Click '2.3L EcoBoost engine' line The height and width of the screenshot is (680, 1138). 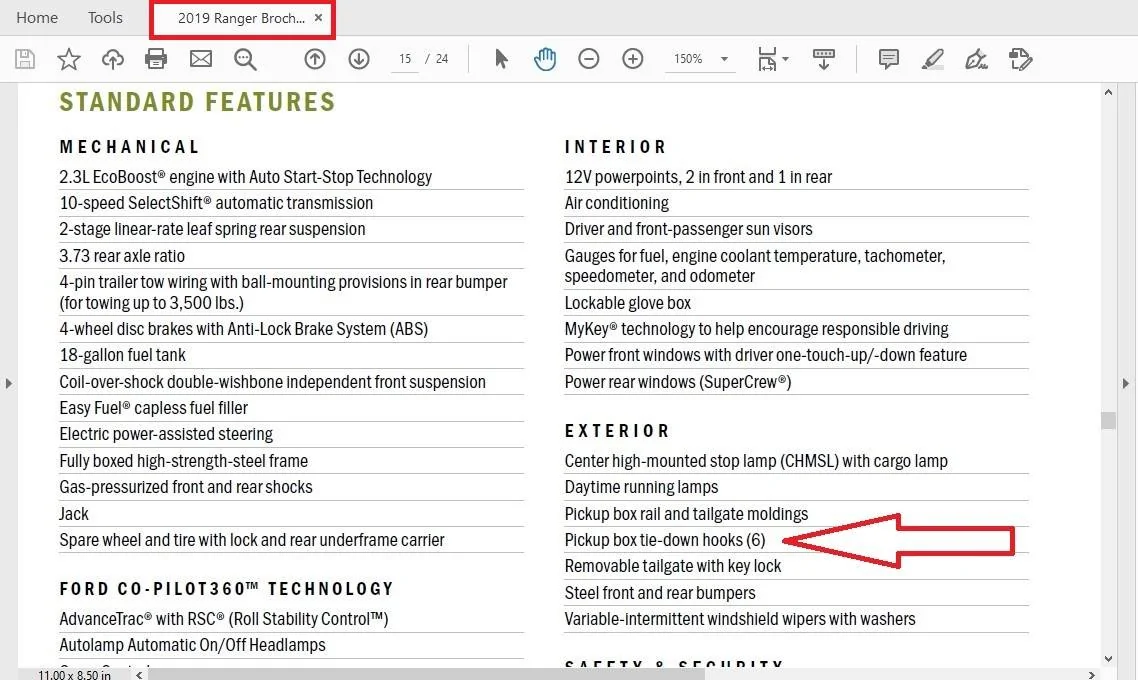245,177
